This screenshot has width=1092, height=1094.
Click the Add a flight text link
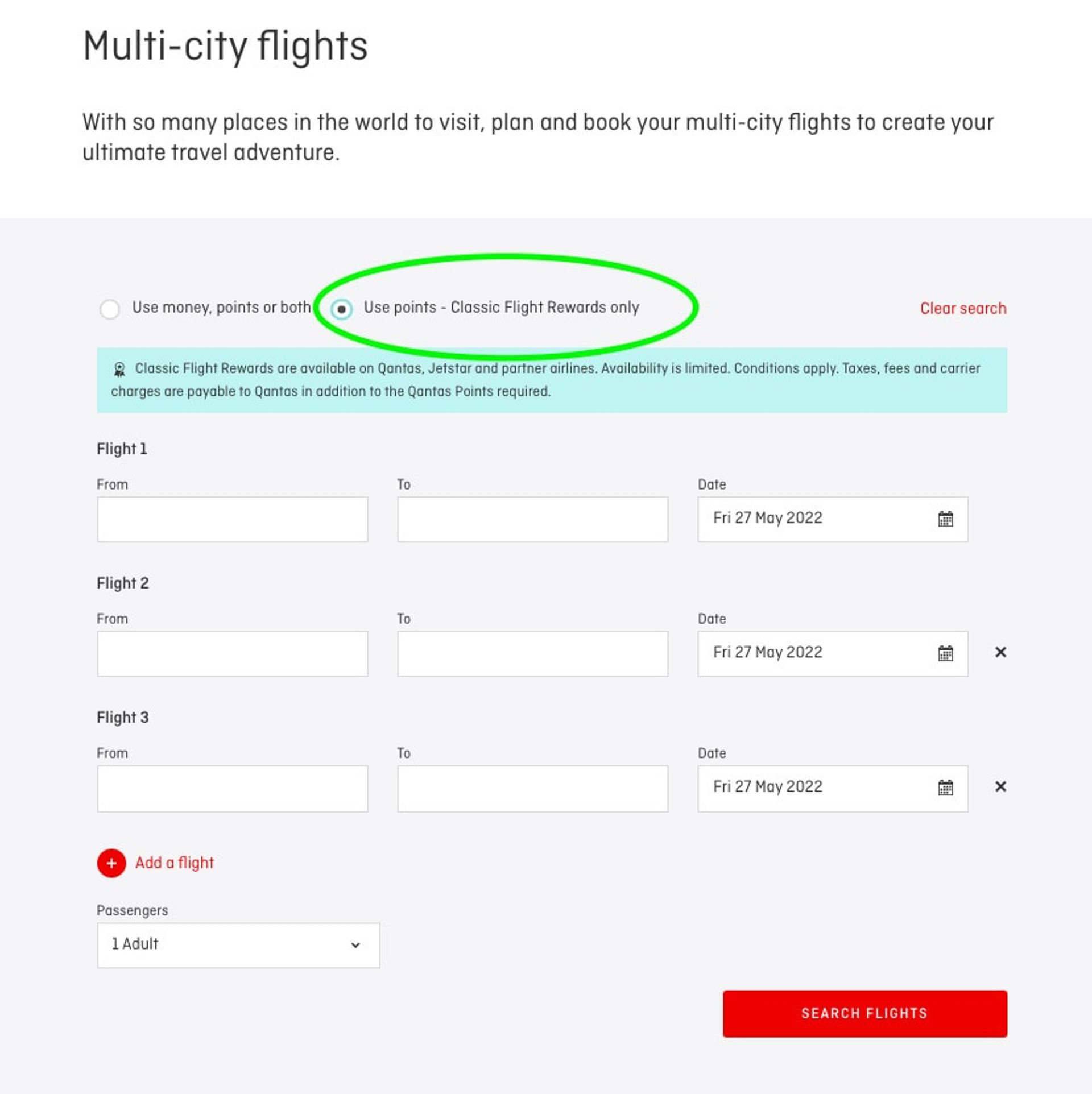[173, 863]
